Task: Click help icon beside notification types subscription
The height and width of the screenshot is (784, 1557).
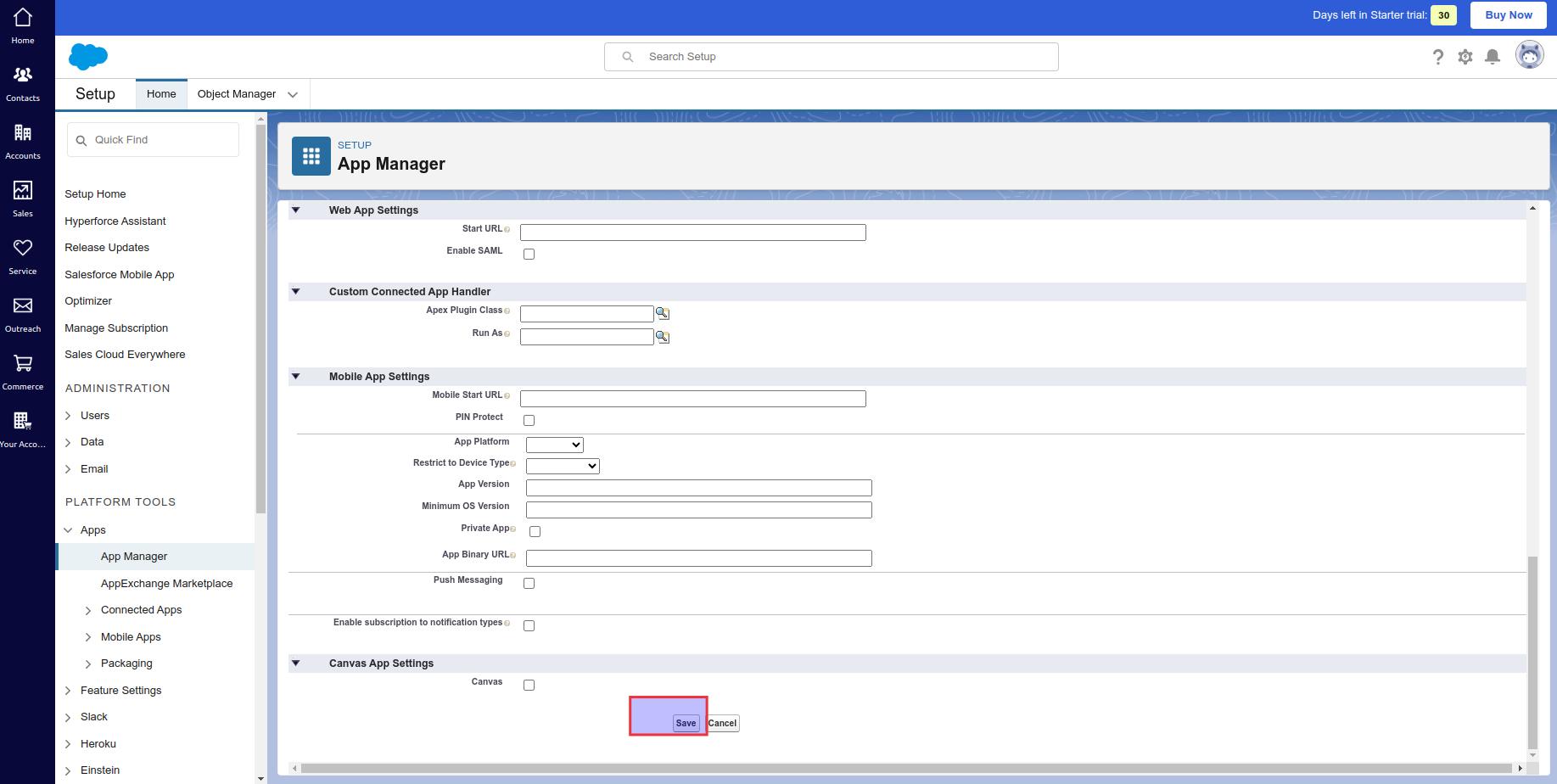Action: pyautogui.click(x=507, y=624)
